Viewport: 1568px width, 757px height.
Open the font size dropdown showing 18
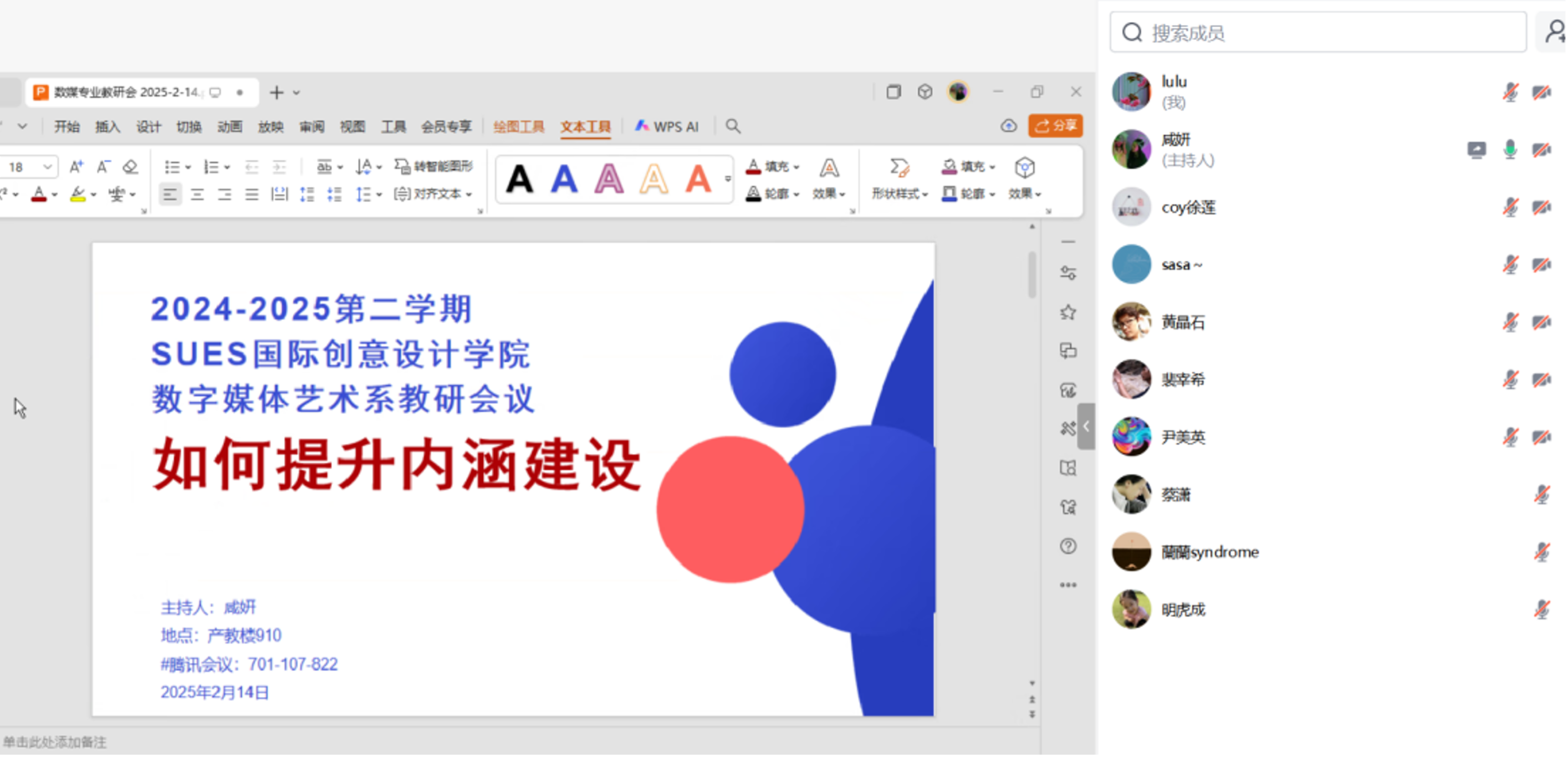[x=47, y=166]
